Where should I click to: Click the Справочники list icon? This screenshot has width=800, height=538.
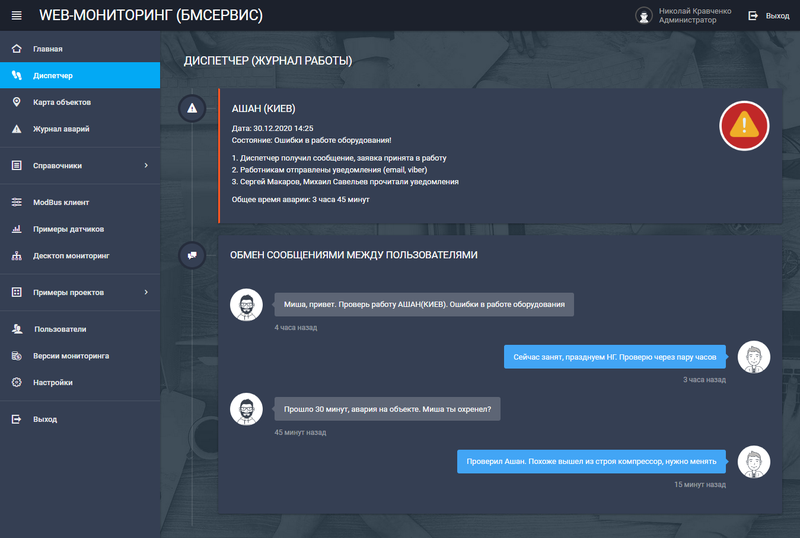[x=16, y=165]
